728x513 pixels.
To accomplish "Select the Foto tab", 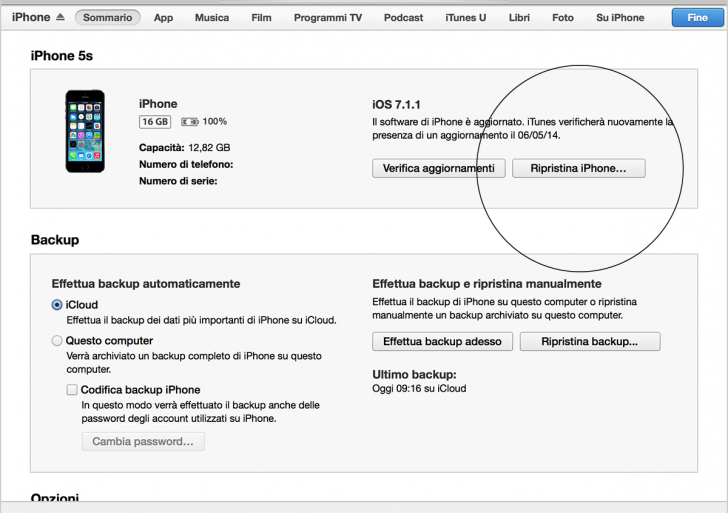I will [x=563, y=18].
